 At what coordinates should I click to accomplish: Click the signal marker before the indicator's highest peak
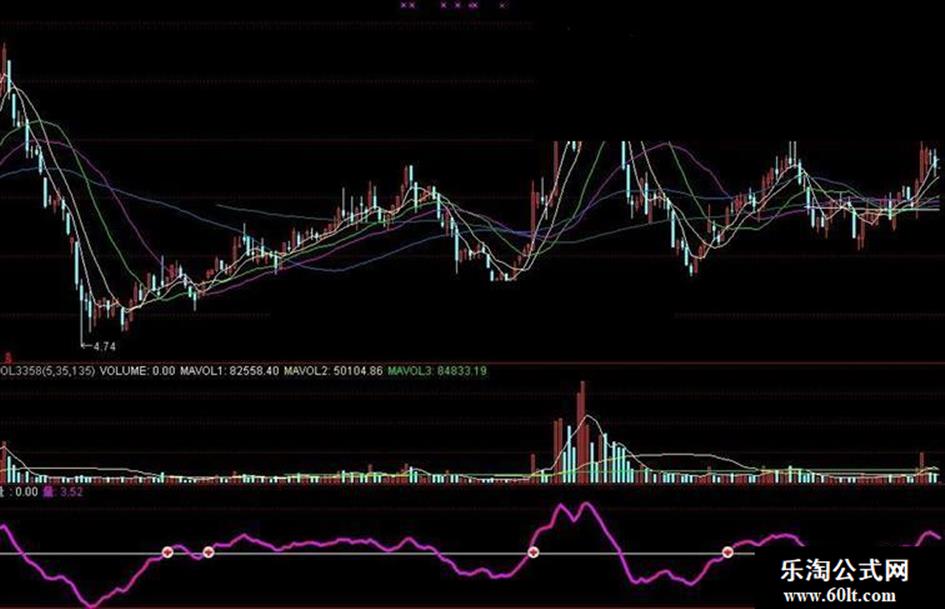click(533, 552)
